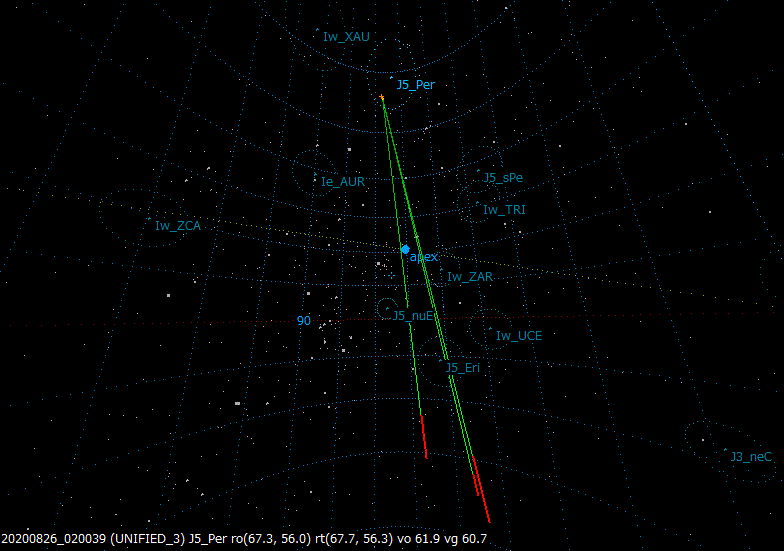Select the Iw_ZCA radiant label
784x551 pixels.
point(178,226)
